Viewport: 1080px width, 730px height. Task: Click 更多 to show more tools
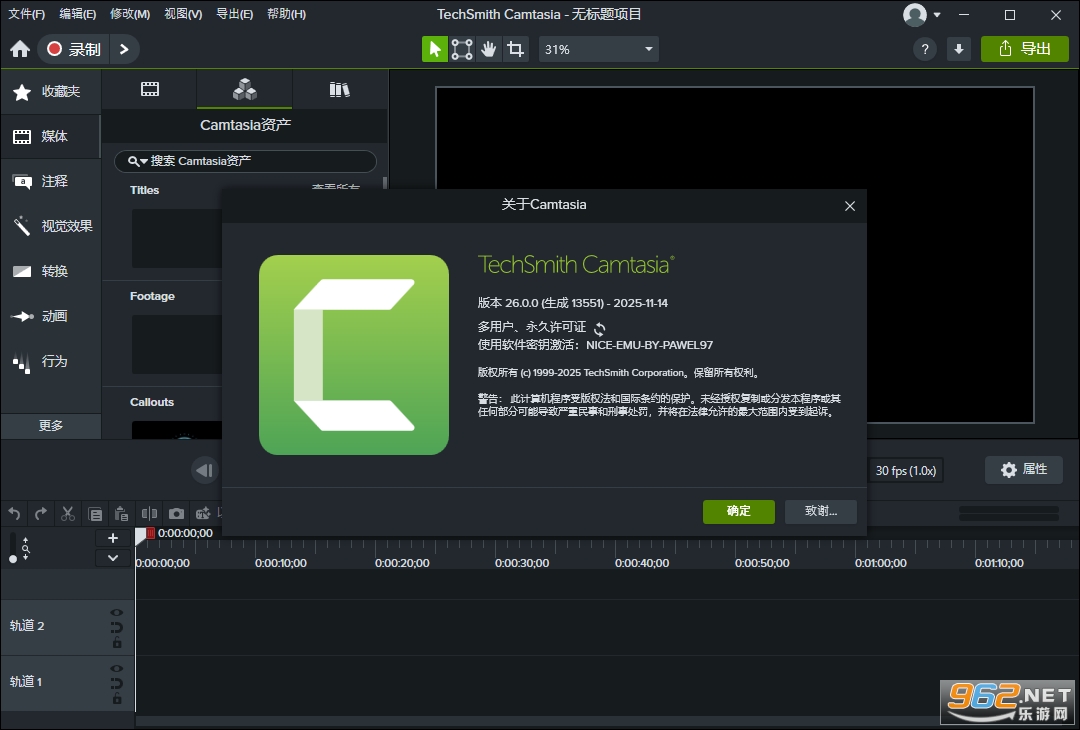(x=51, y=426)
